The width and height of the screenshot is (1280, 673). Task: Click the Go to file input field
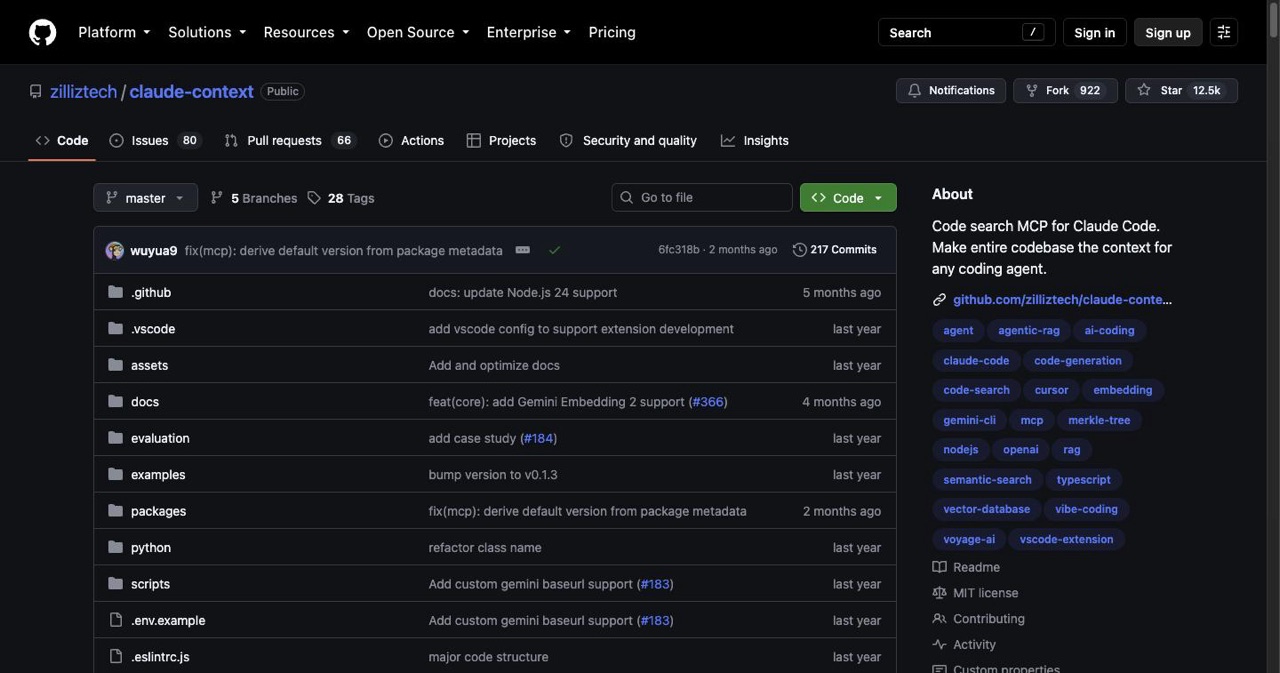coord(702,198)
